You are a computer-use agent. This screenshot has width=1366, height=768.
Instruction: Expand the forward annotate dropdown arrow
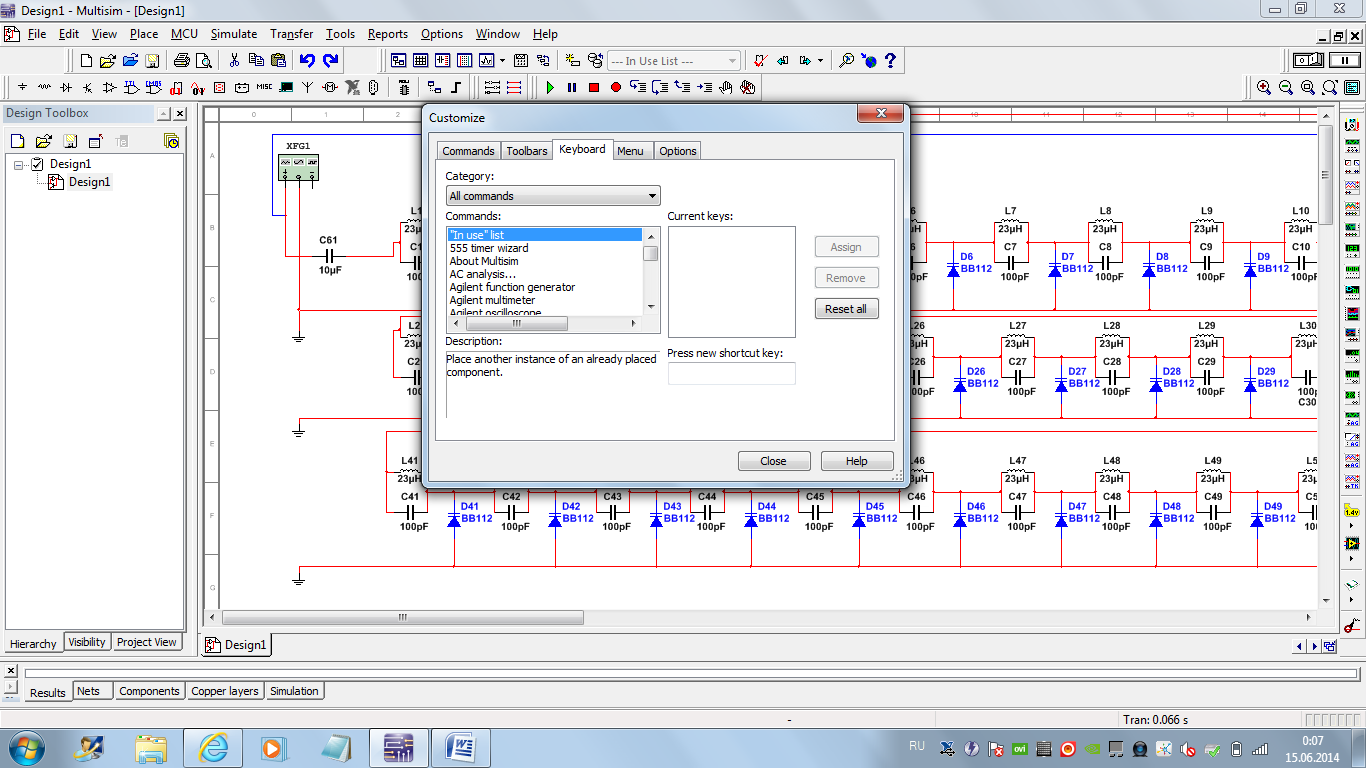[820, 60]
